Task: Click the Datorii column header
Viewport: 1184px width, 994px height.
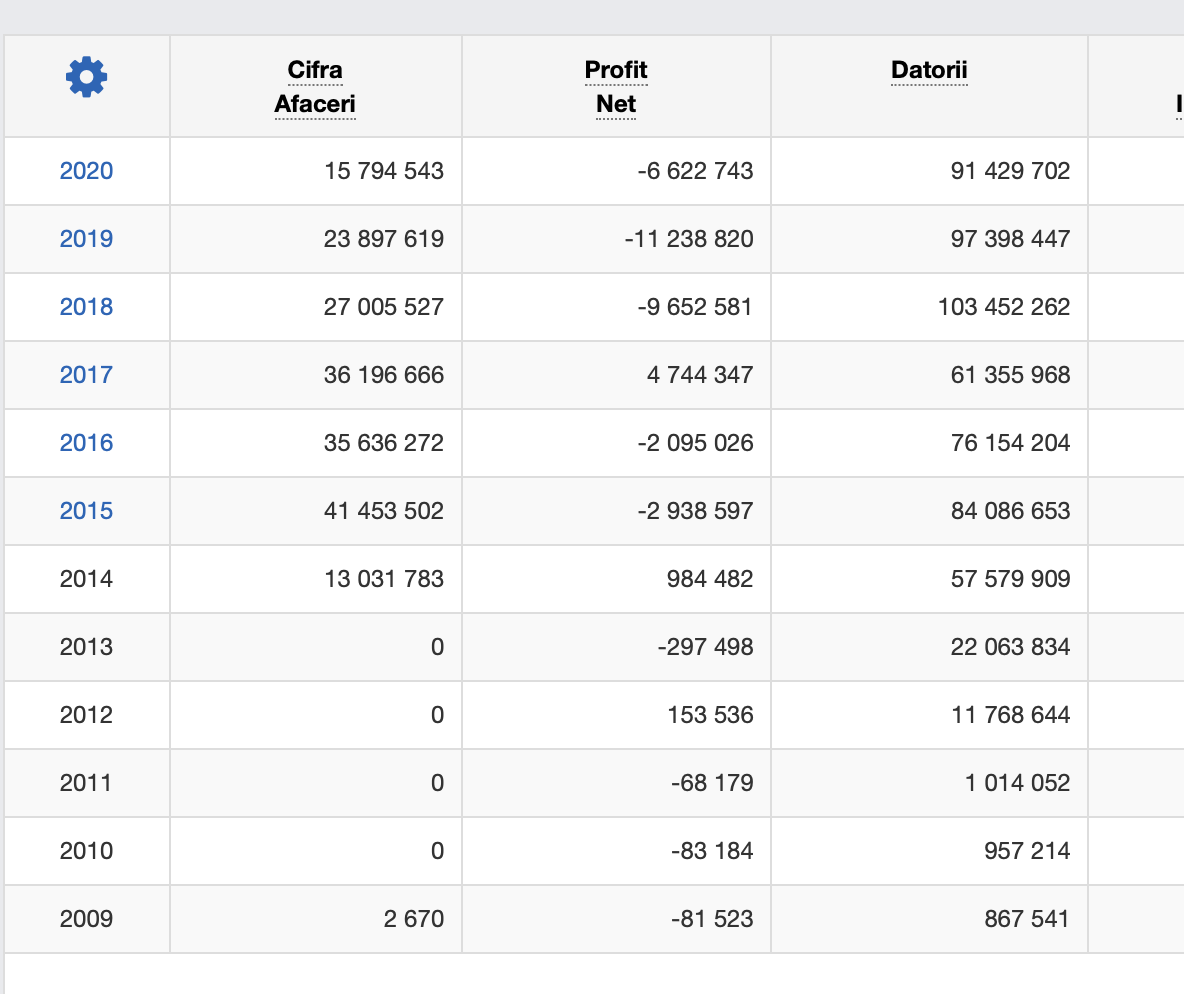Action: 929,71
